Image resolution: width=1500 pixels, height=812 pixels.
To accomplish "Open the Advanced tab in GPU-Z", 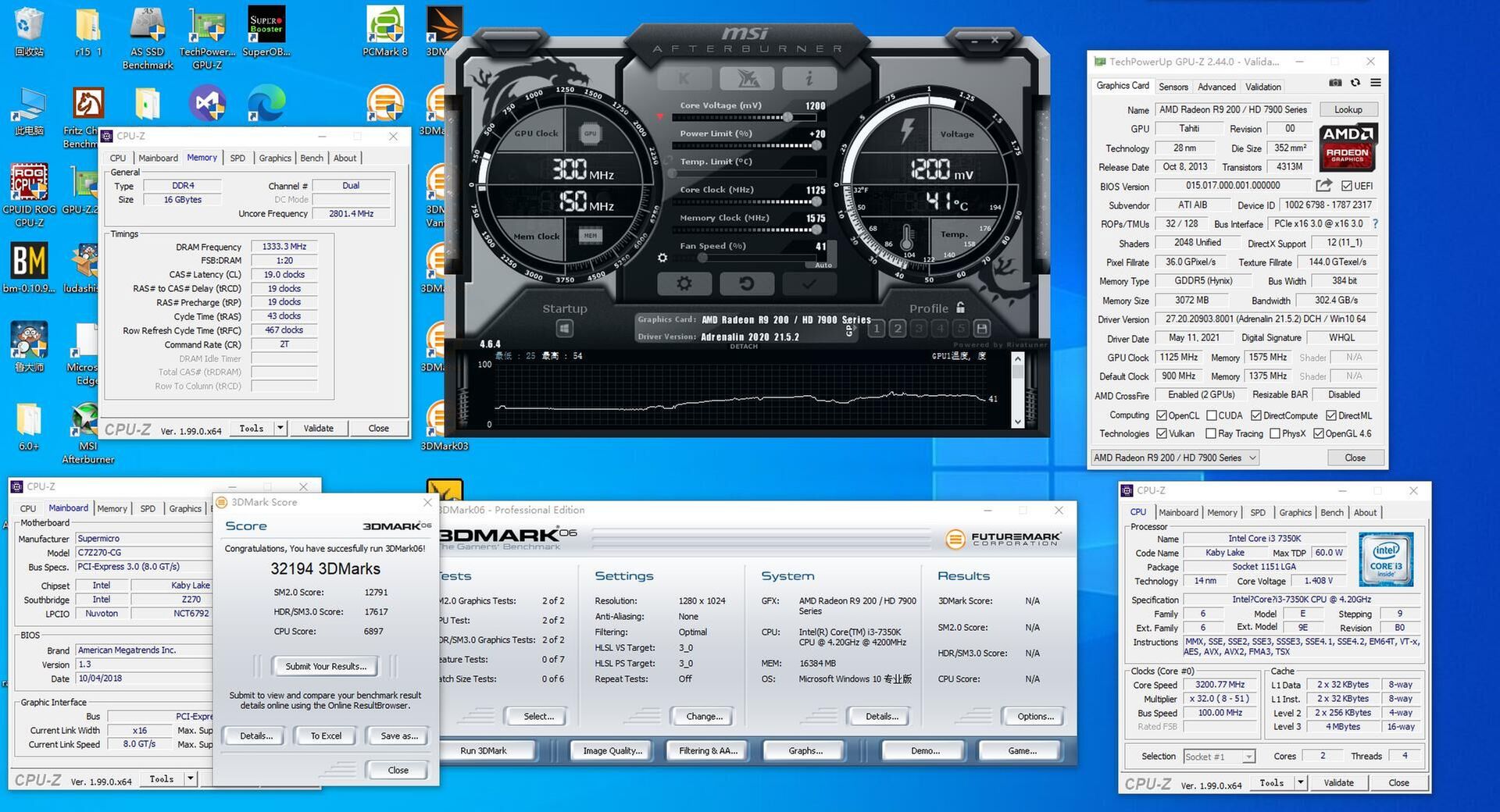I will point(1216,87).
